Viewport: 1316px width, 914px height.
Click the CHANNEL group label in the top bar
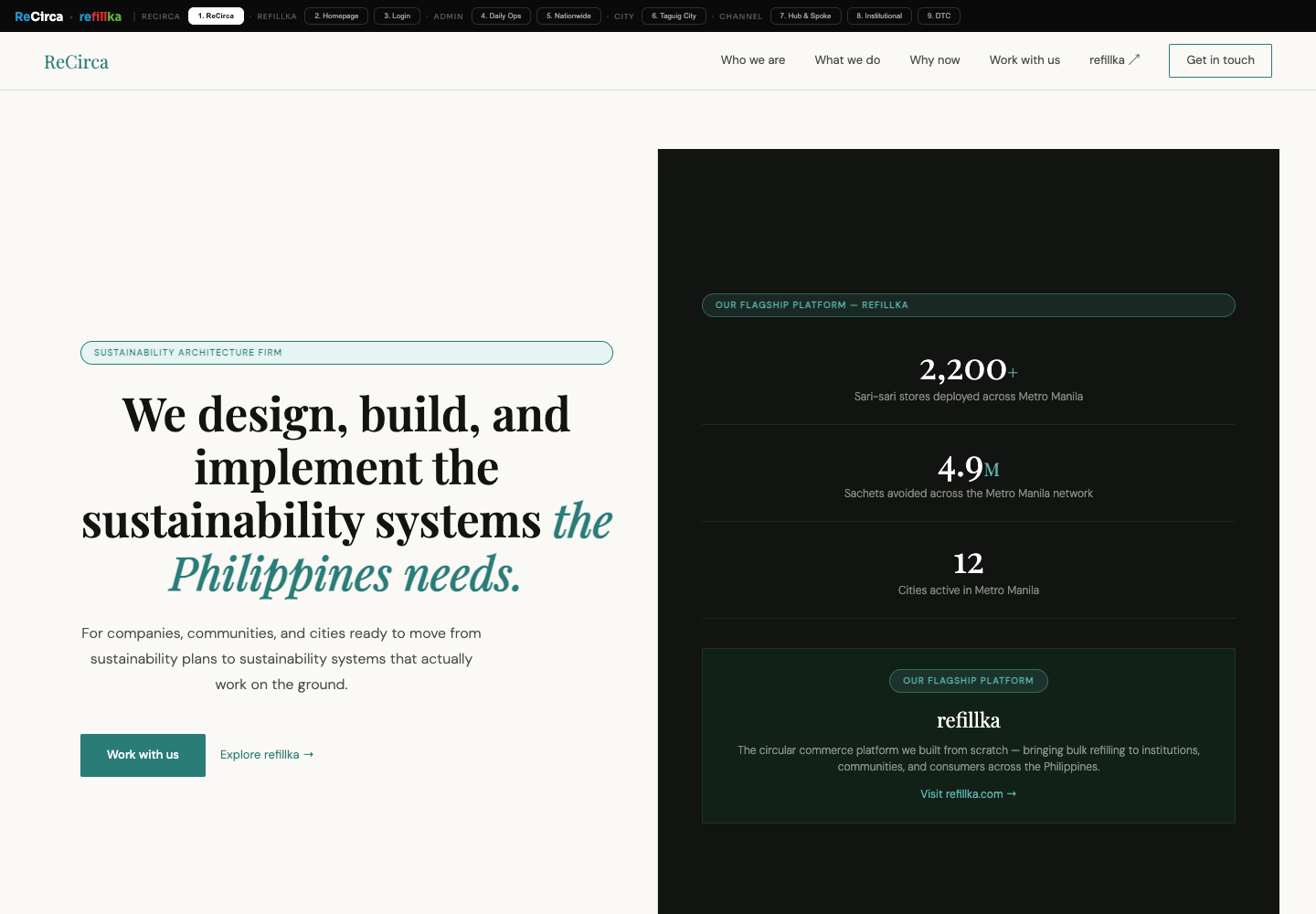[x=740, y=16]
